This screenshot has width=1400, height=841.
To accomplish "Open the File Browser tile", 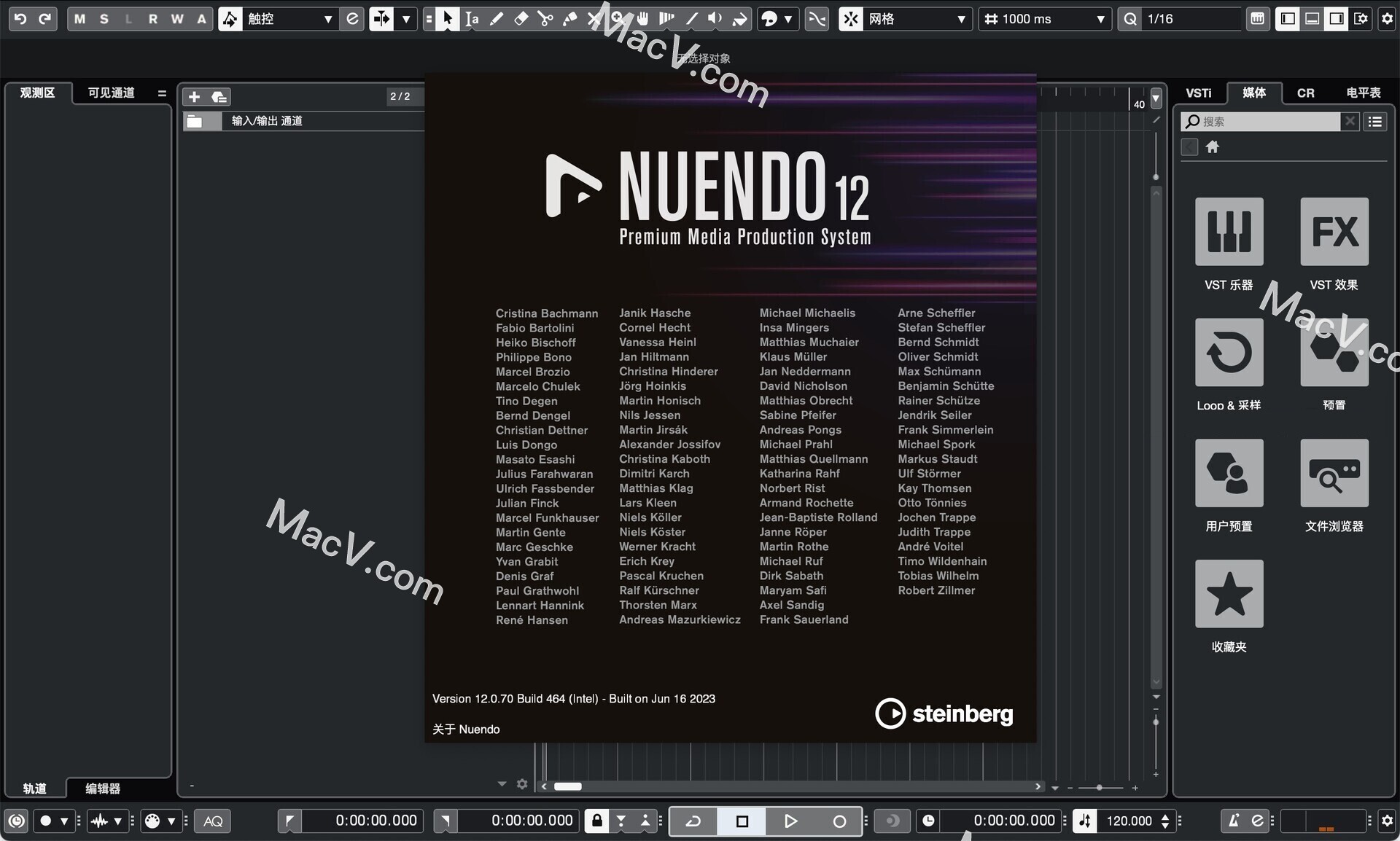I will coord(1334,473).
